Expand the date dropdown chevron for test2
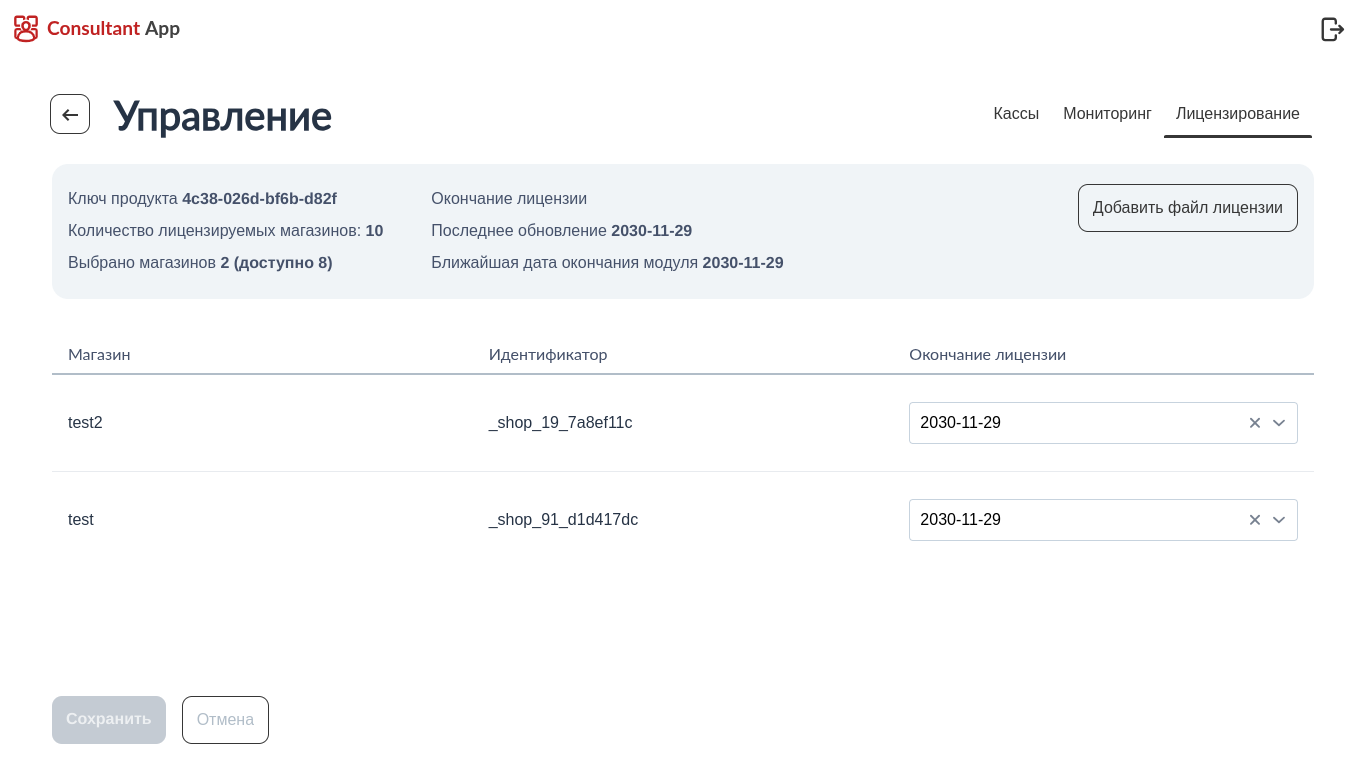 tap(1279, 423)
